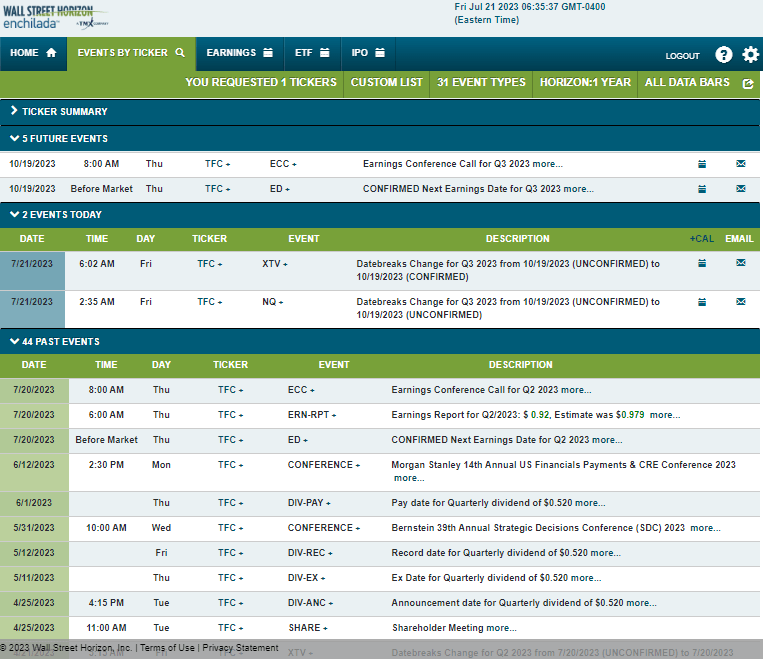Viewport: 763px width, 659px height.
Task: Click All Data Bars
Action: point(687,82)
